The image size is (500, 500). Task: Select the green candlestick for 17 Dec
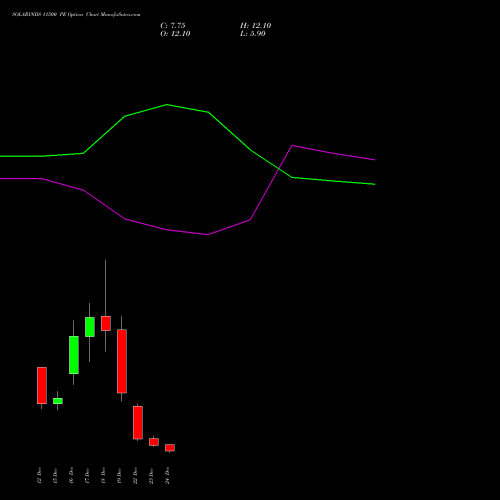pos(90,327)
